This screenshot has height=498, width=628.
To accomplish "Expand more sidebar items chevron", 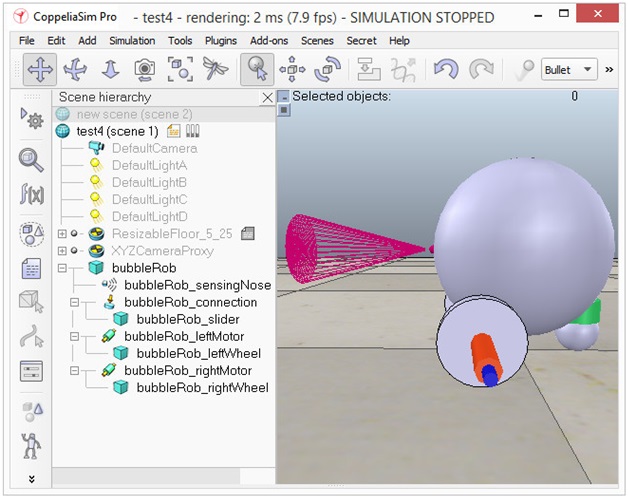I will tap(32, 479).
